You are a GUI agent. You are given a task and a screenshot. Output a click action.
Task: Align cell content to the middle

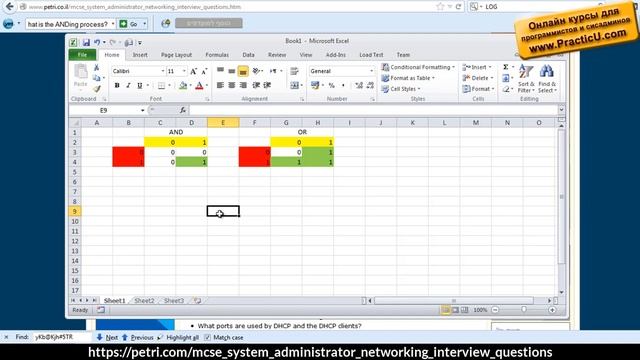point(231,71)
